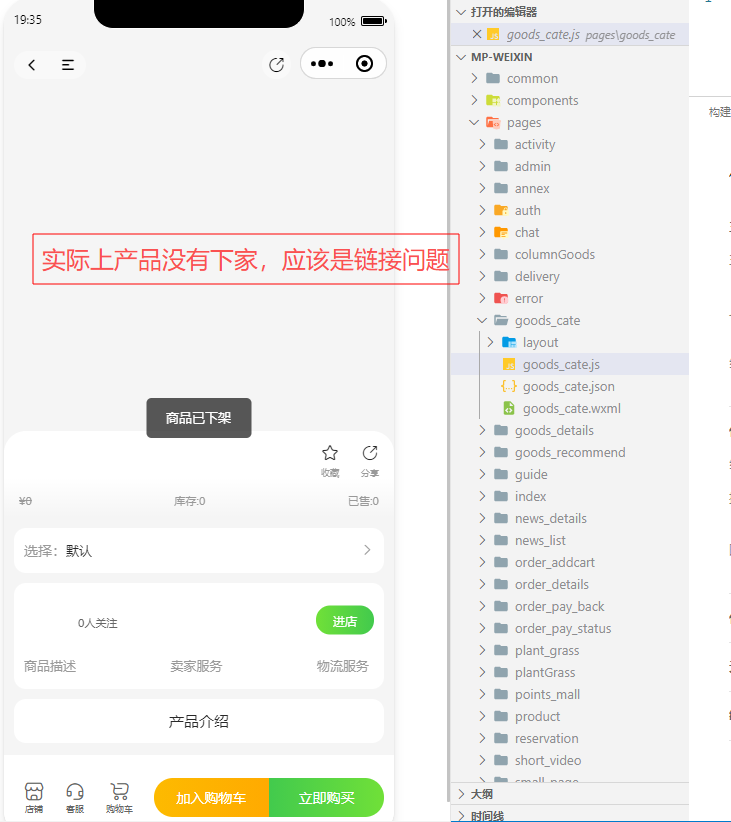Open the list menu icon beside back arrow

click(68, 65)
